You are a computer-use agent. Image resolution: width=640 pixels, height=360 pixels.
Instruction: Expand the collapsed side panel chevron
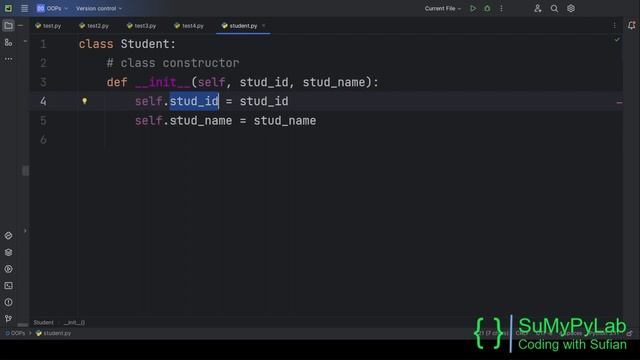[x=25, y=231]
